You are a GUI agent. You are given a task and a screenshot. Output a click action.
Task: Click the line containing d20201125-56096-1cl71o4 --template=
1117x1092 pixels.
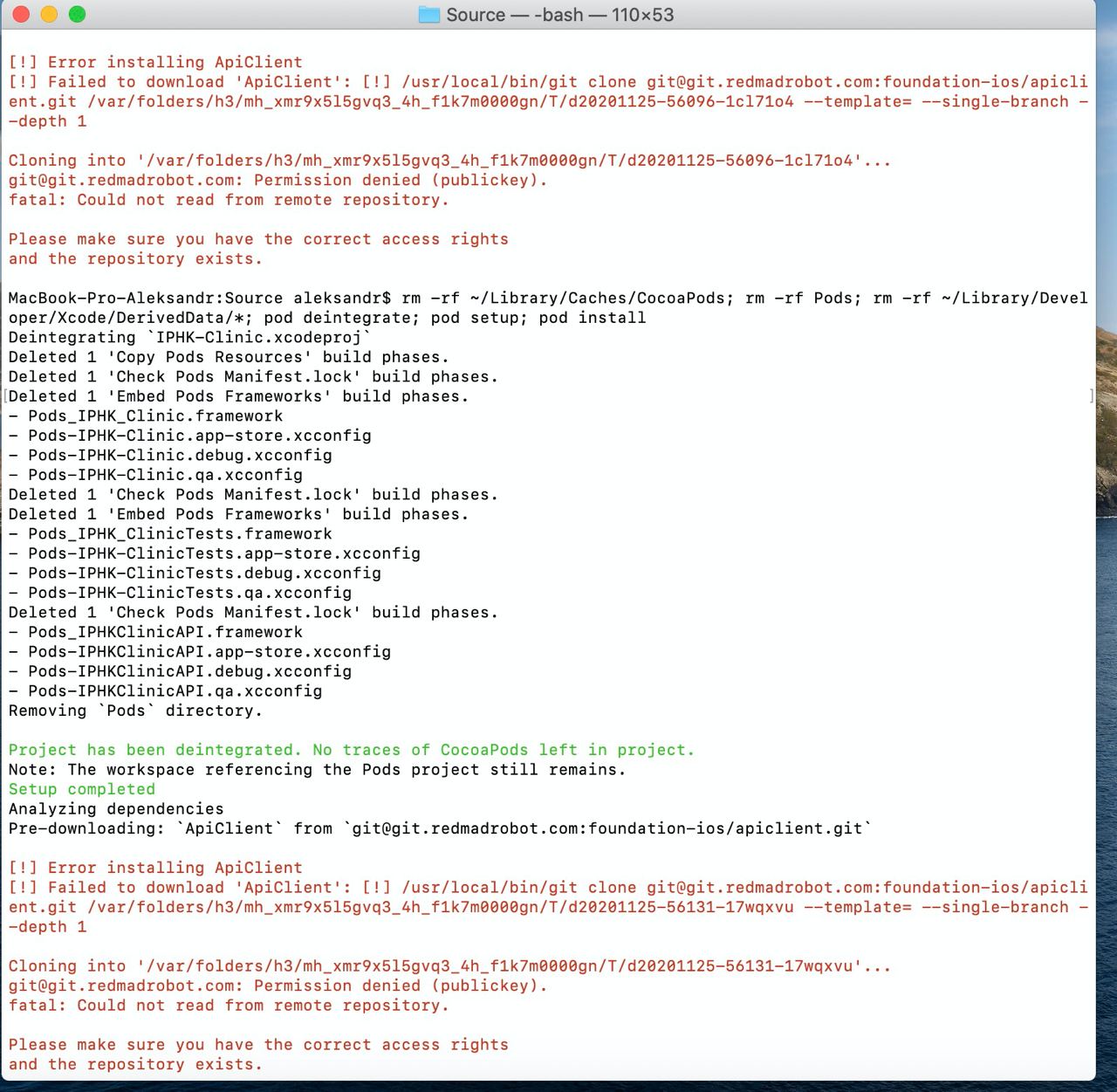[548, 101]
